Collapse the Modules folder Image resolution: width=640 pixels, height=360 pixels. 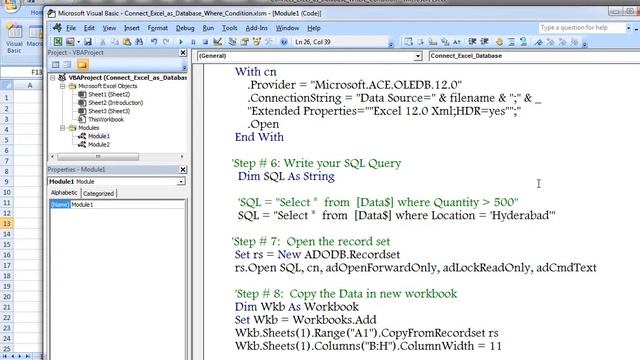62,128
